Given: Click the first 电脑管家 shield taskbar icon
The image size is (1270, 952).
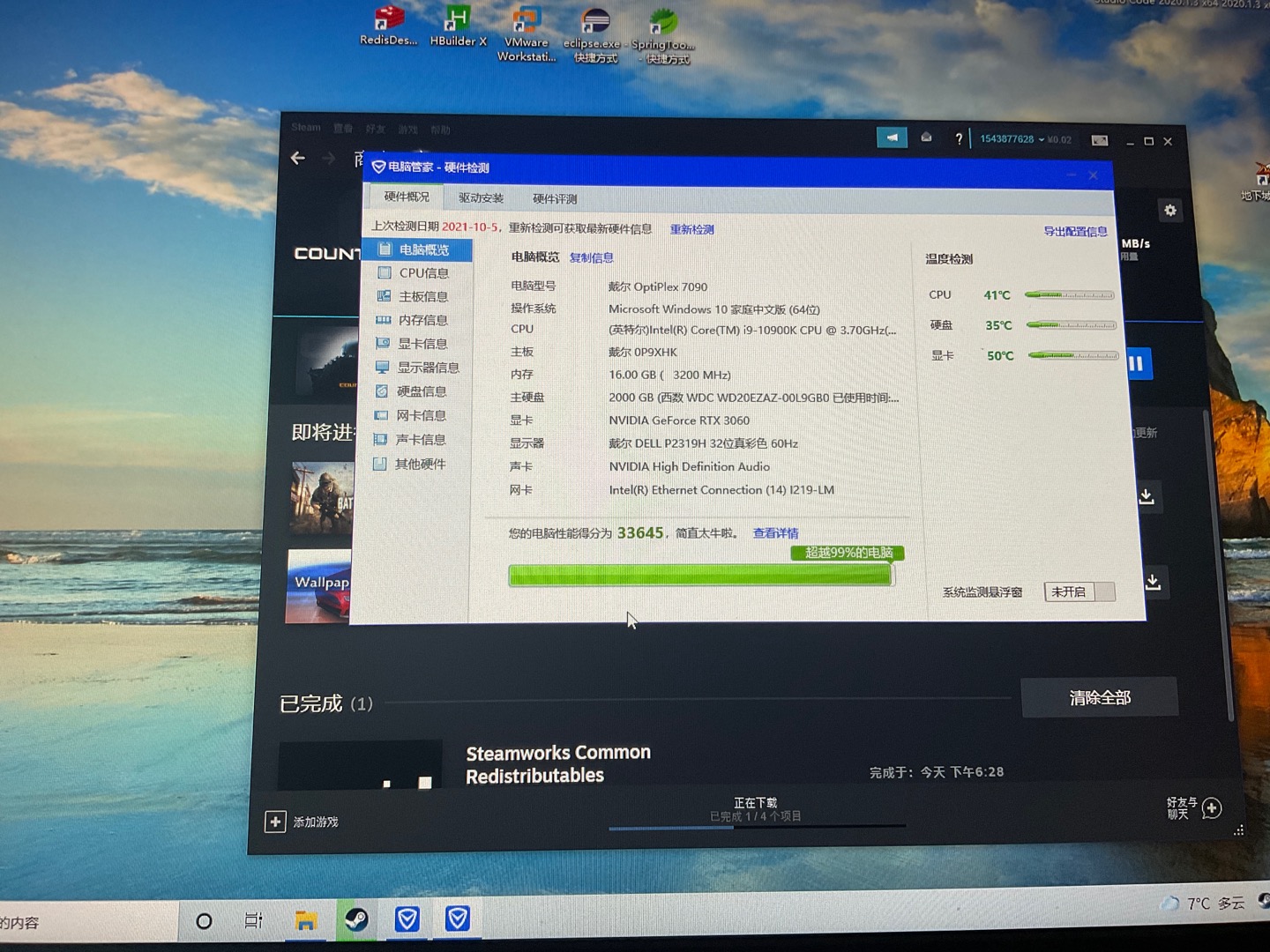Looking at the screenshot, I should click(x=407, y=919).
